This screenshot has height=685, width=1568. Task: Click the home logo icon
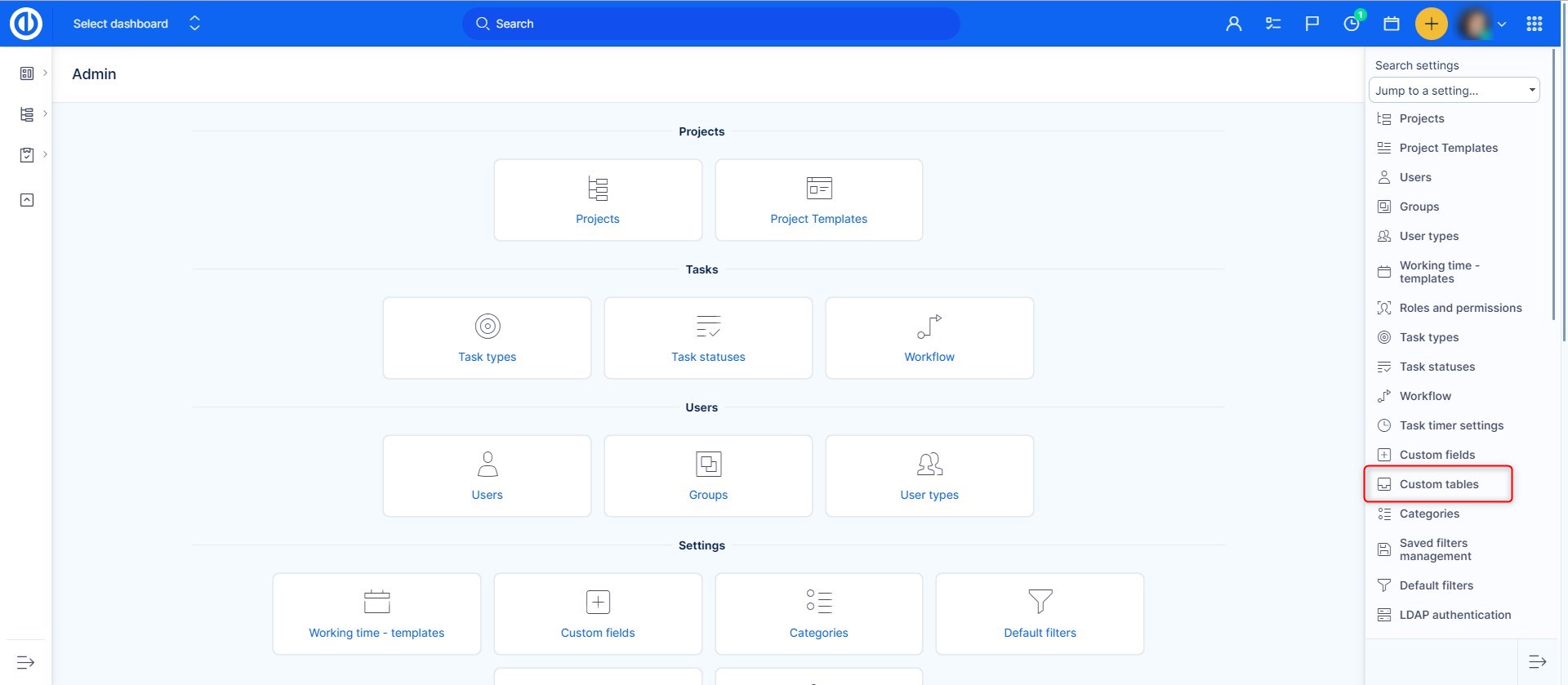click(25, 24)
